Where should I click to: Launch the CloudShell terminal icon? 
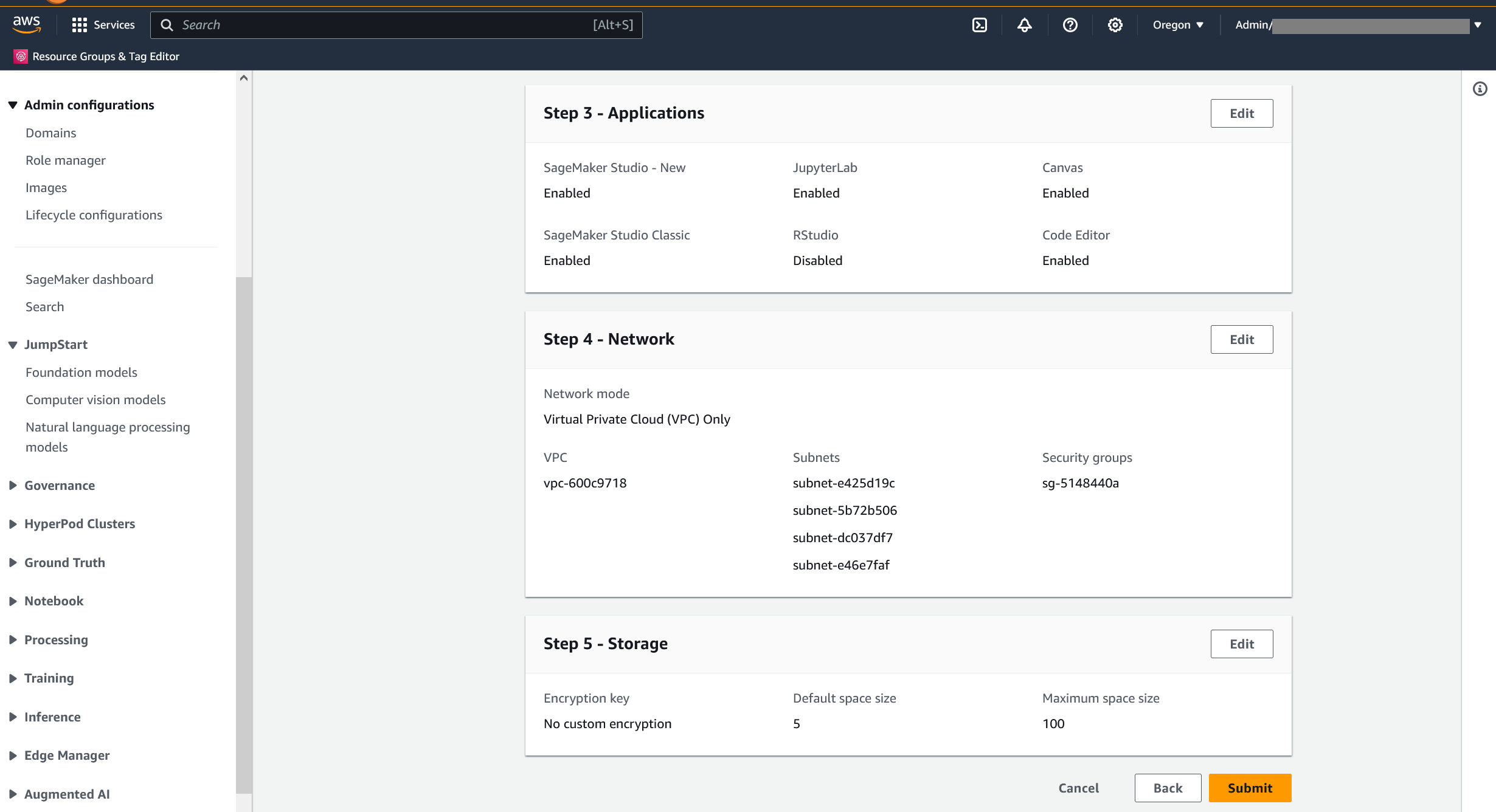tap(980, 25)
